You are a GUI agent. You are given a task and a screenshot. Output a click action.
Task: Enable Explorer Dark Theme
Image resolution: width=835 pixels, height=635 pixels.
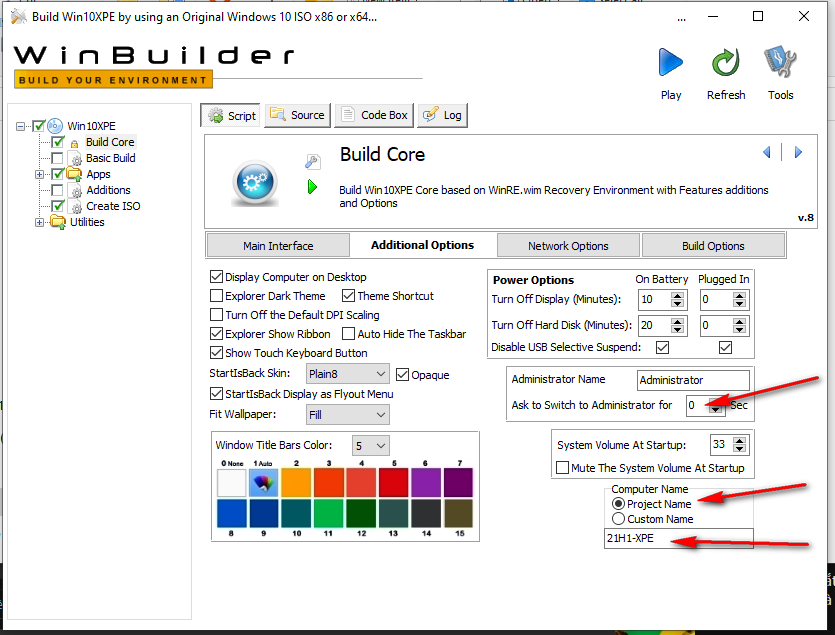tap(216, 296)
